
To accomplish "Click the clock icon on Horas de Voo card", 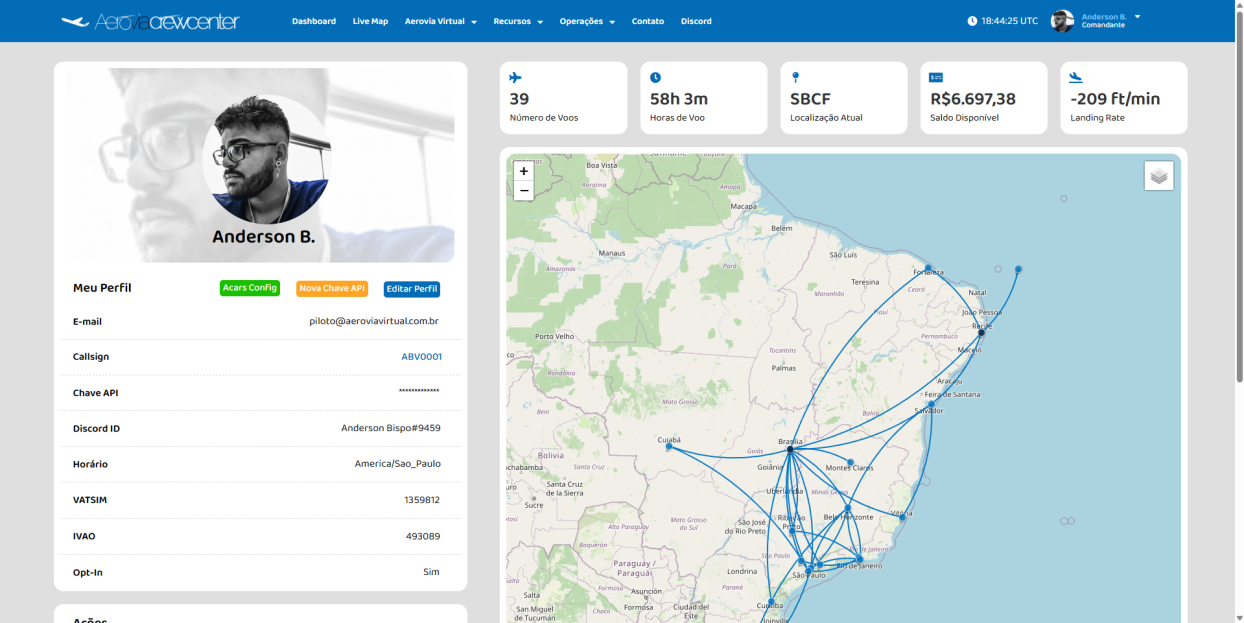I will [x=656, y=77].
